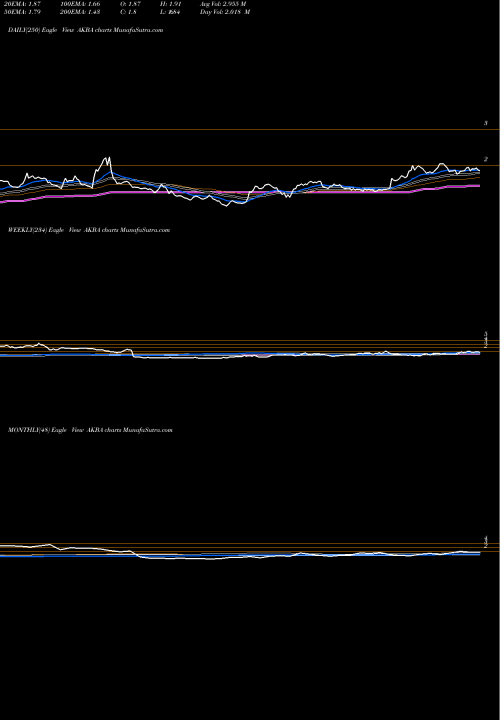Image resolution: width=500 pixels, height=720 pixels.
Task: Click the Day Vol reading
Action: point(225,12)
